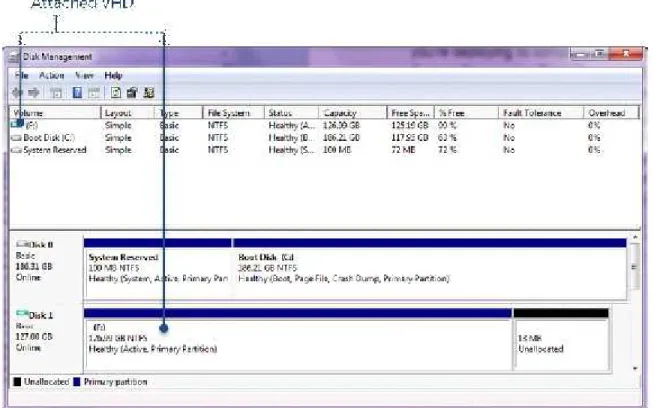
Task: Click the Refresh toolbar icon
Action: coord(116,93)
